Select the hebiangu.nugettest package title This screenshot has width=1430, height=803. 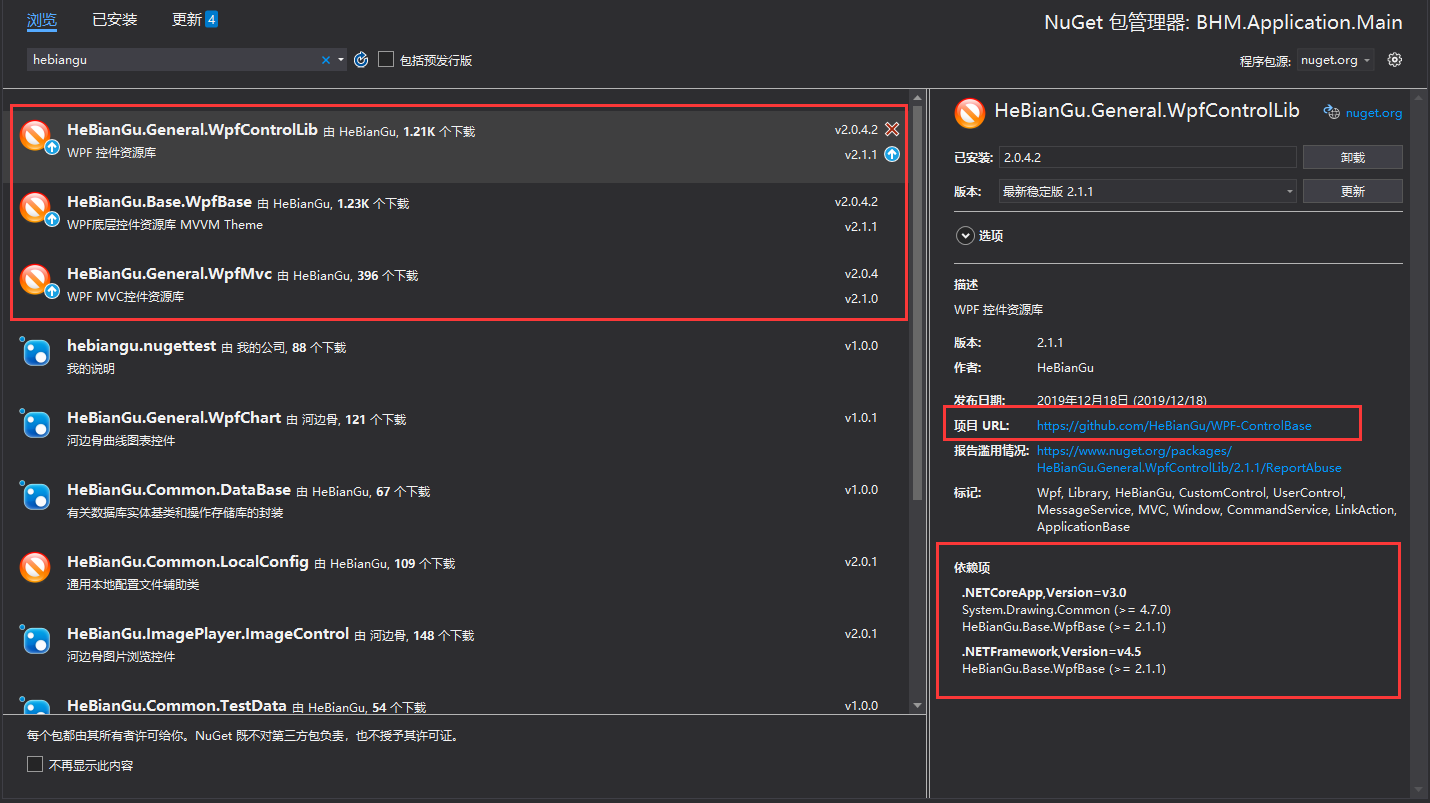pyautogui.click(x=141, y=346)
